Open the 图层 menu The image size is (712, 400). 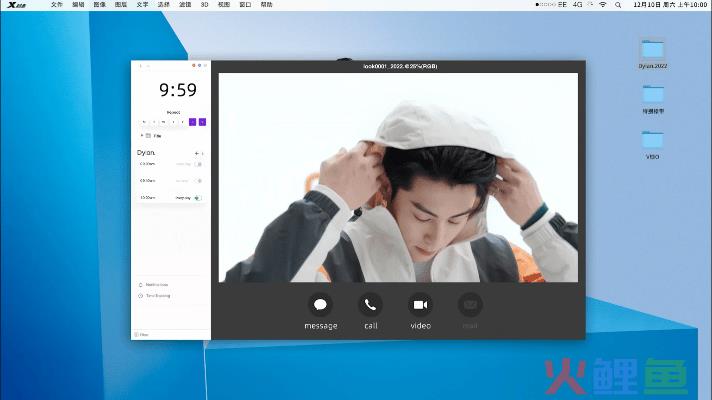(121, 5)
